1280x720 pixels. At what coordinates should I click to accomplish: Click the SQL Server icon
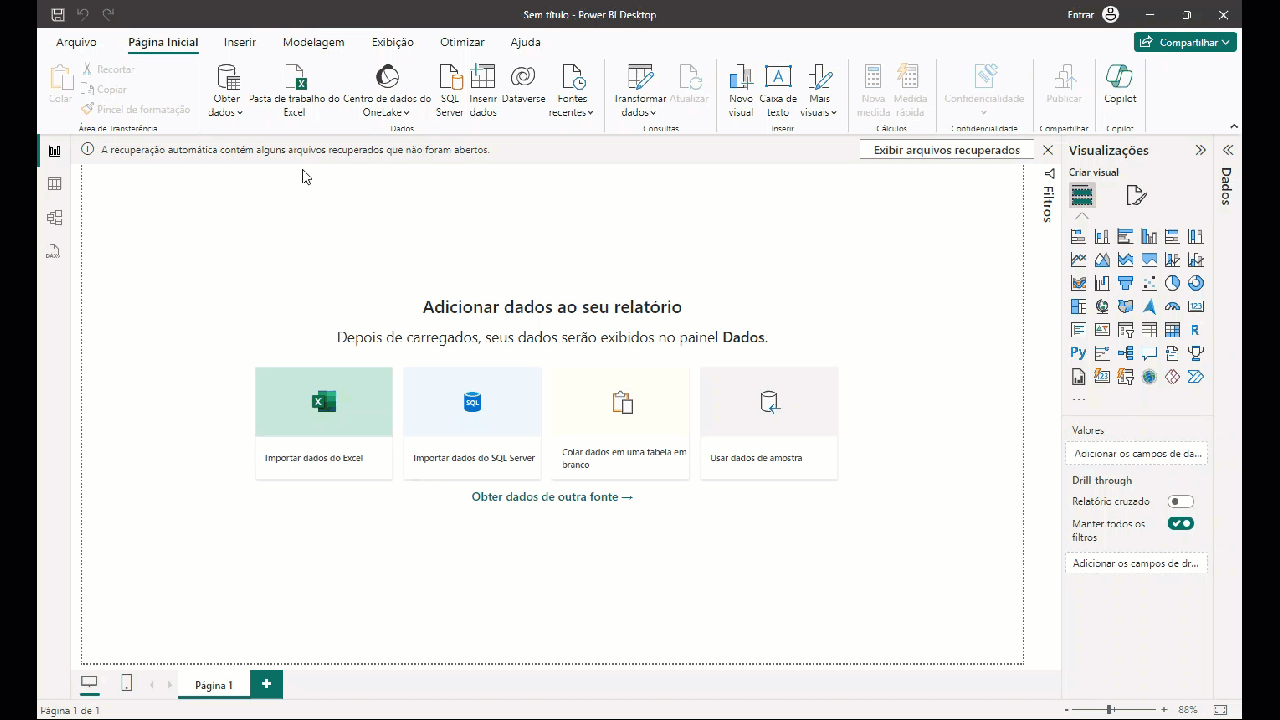[x=450, y=77]
